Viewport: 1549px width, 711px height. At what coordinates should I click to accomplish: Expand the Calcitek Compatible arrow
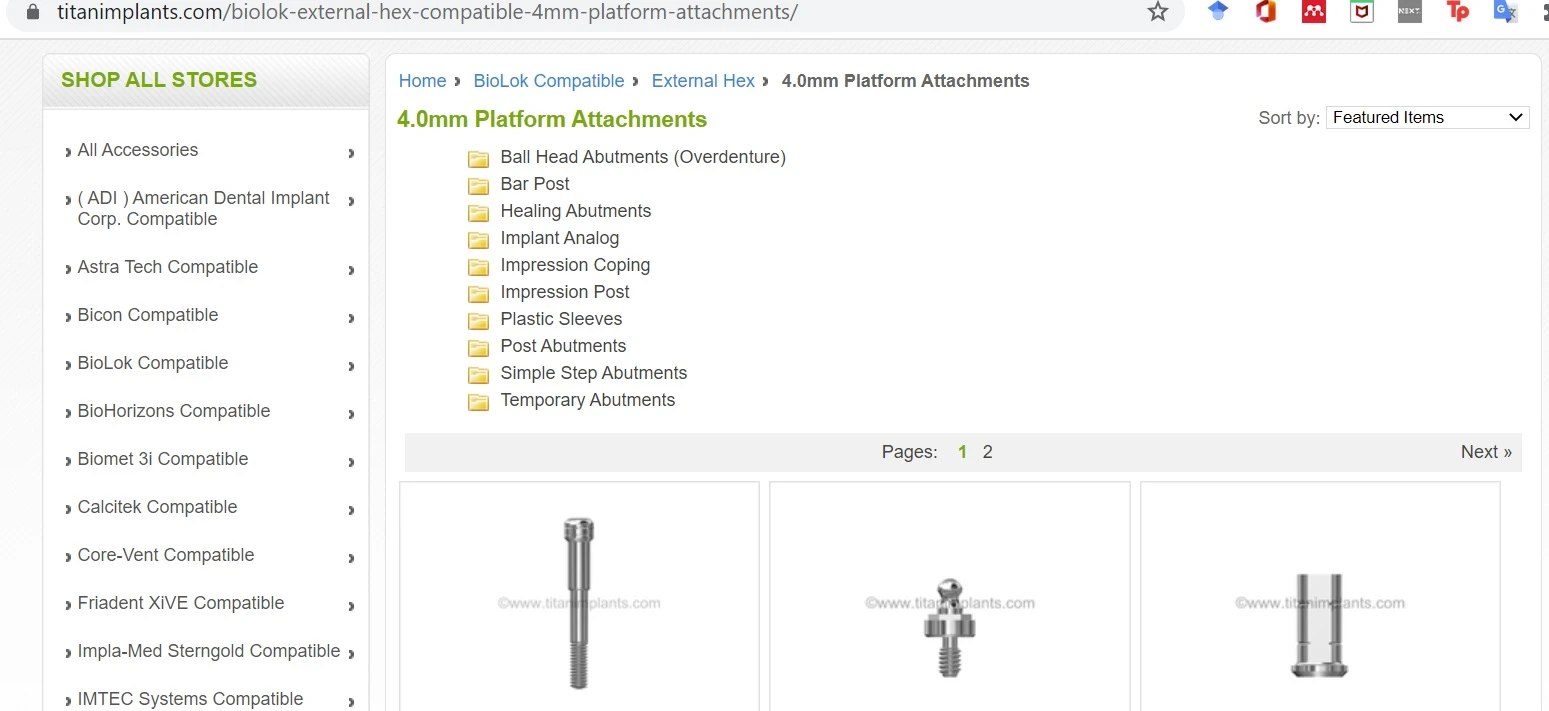(351, 510)
